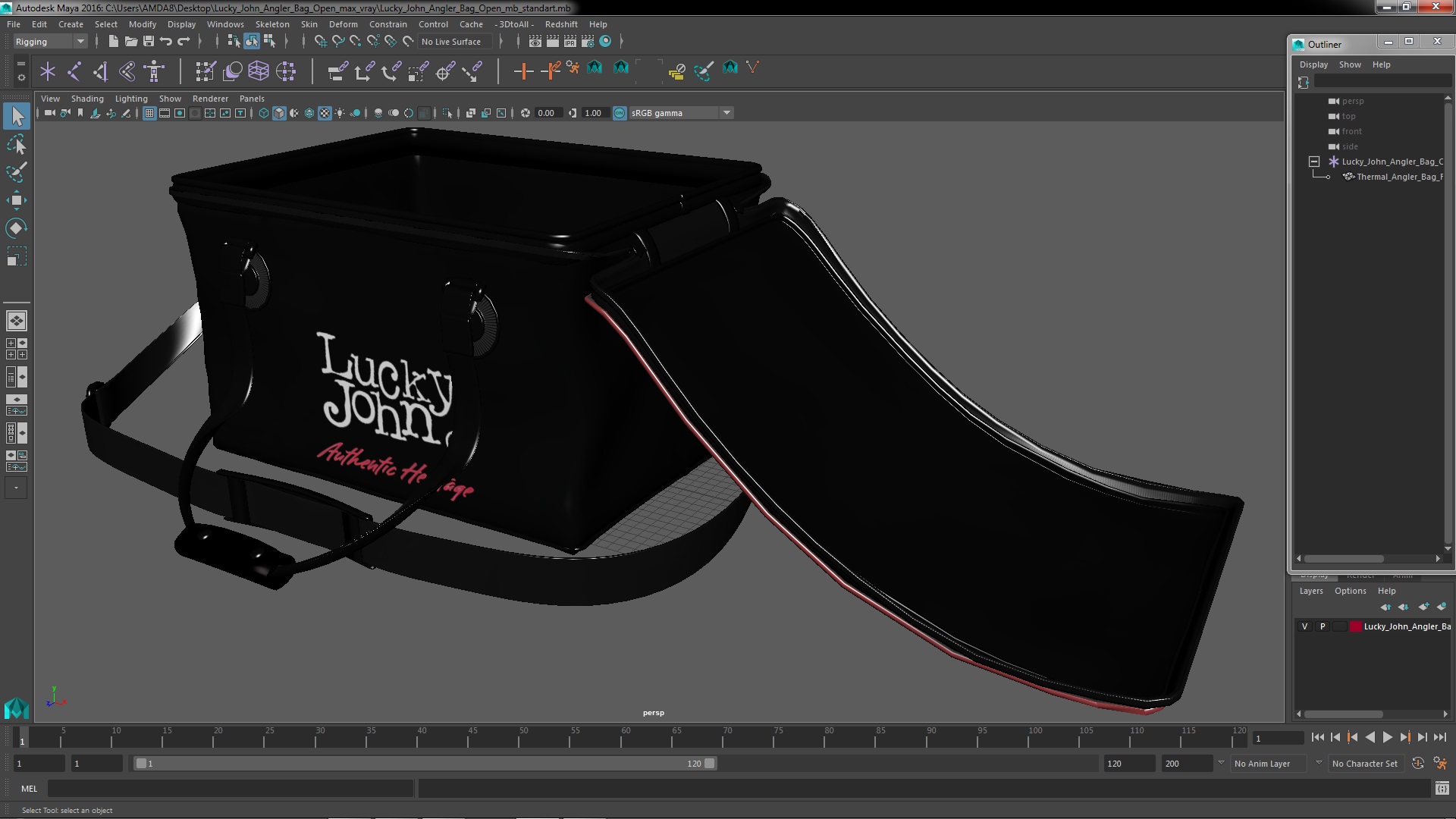Save the current scene with the disk icon
Viewport: 1456px width, 819px height.
click(149, 42)
